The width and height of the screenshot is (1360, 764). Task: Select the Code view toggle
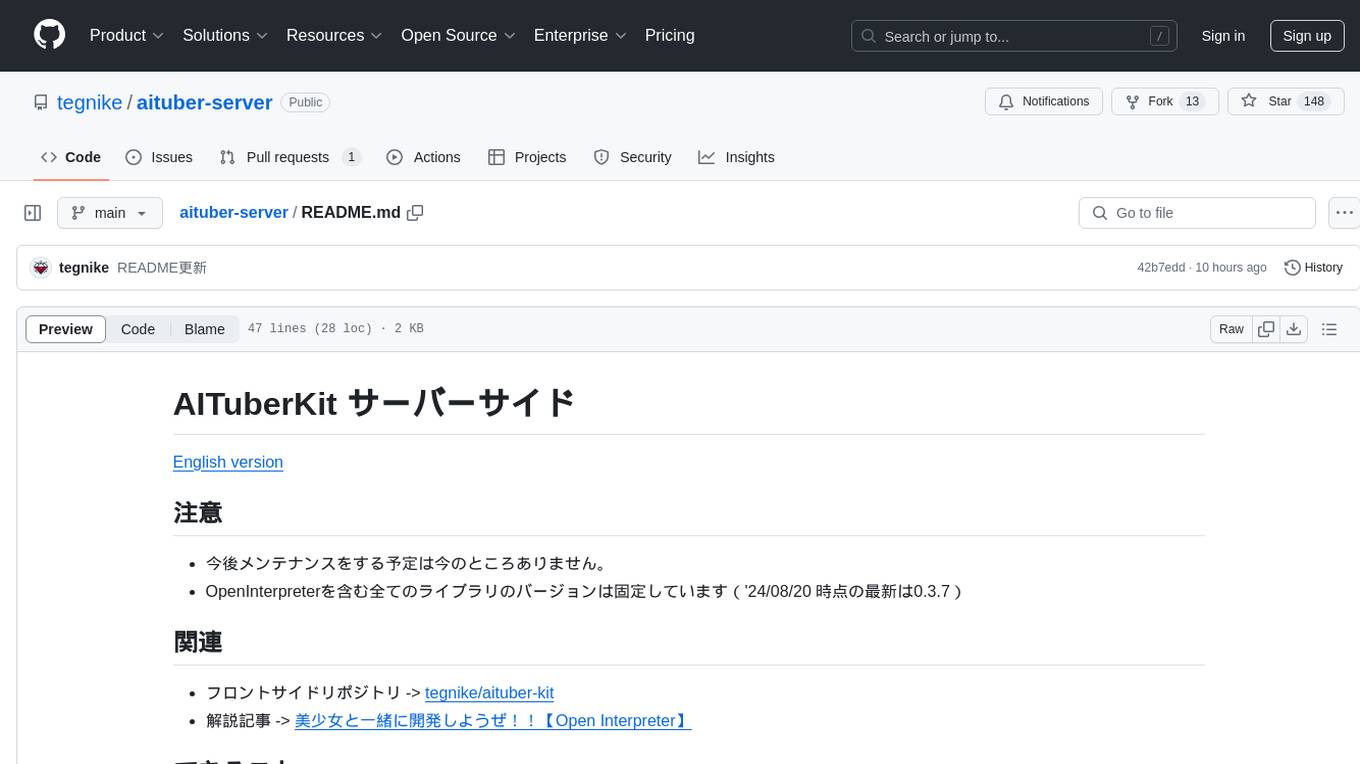(138, 329)
